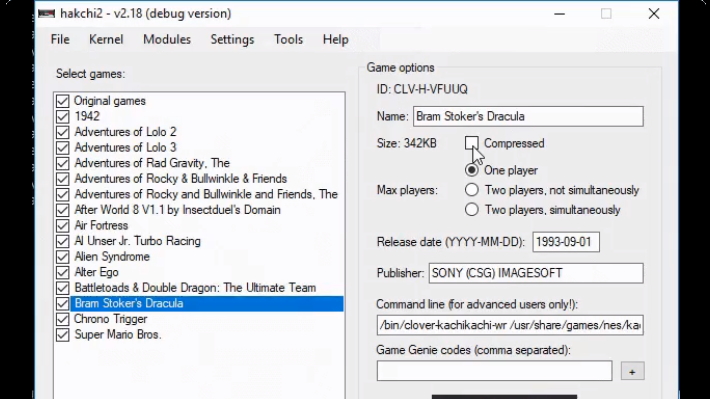Image resolution: width=710 pixels, height=399 pixels.
Task: Close the hakchi2 window
Action: pyautogui.click(x=653, y=14)
